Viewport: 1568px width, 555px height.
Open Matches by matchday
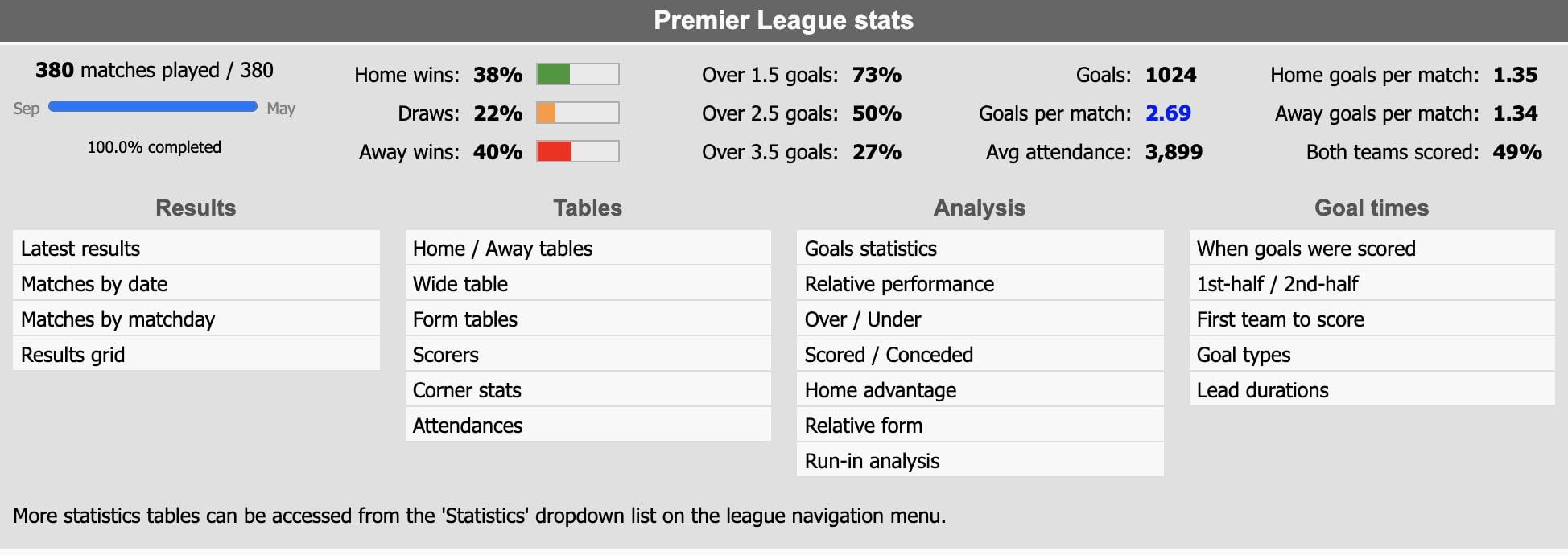(x=196, y=319)
